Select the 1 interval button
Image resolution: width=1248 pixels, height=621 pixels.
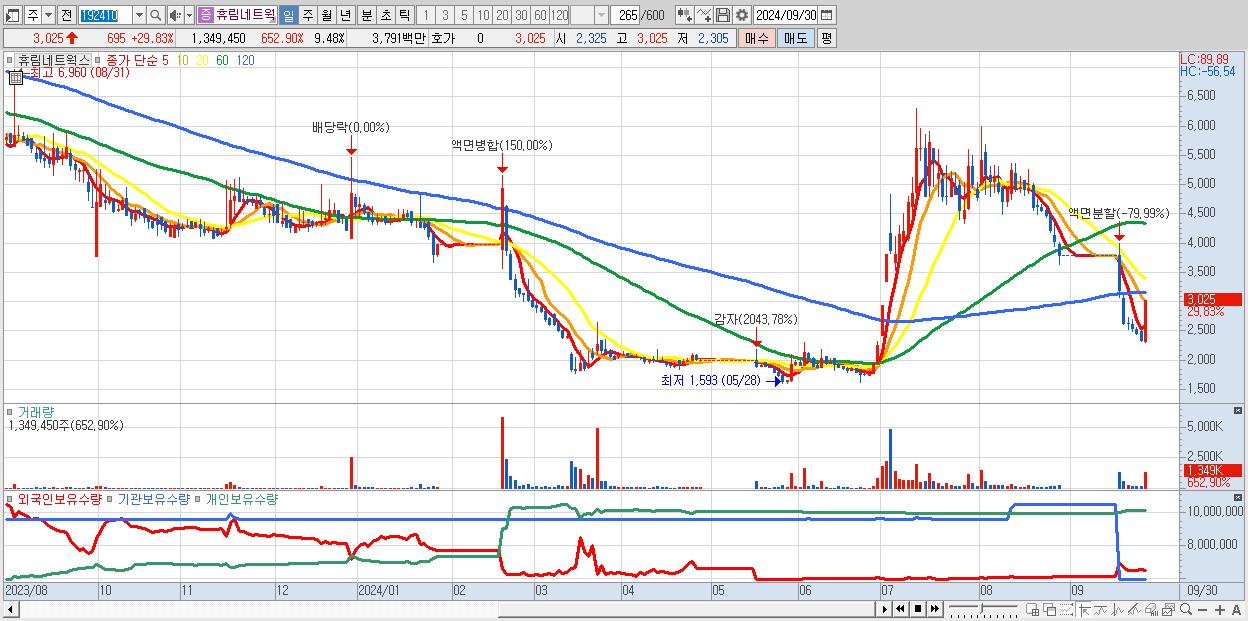click(426, 16)
